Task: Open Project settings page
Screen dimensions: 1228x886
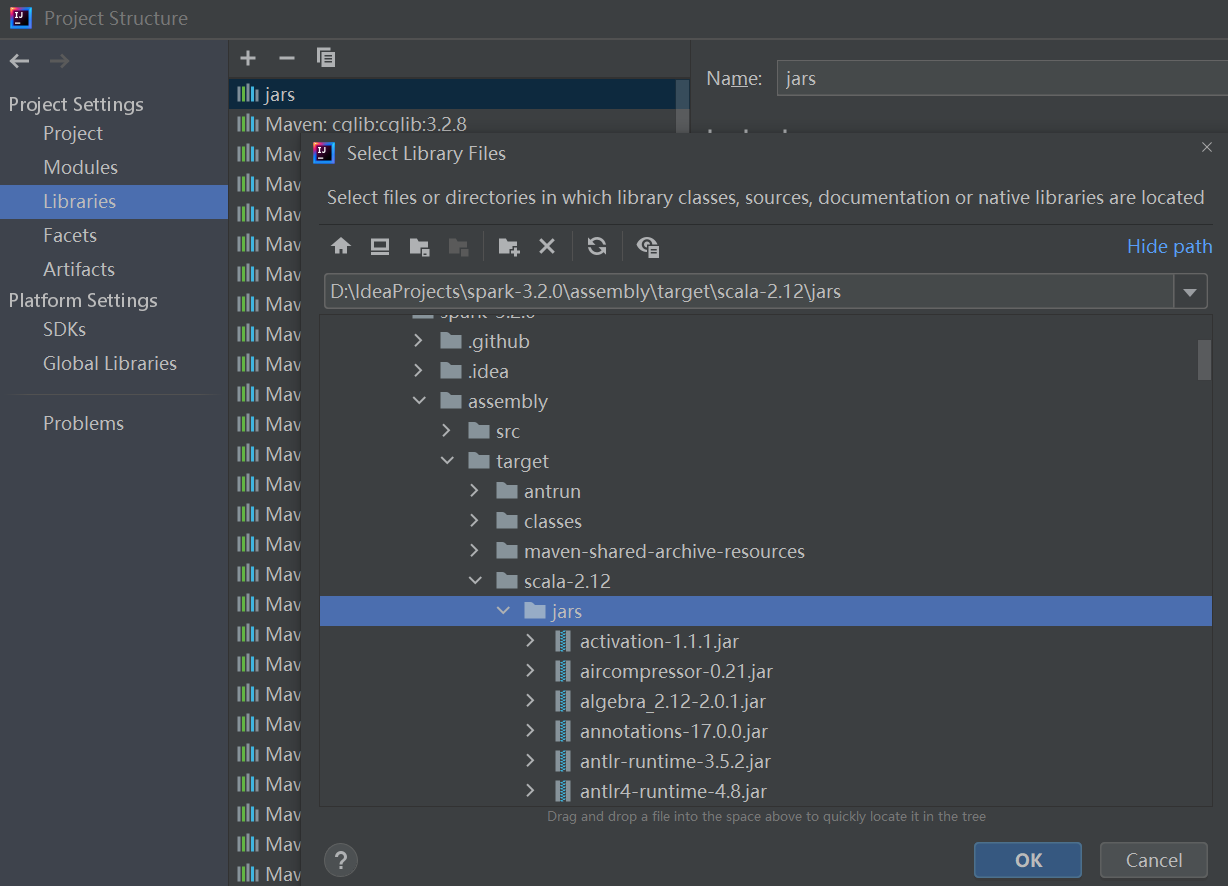Action: pos(73,133)
